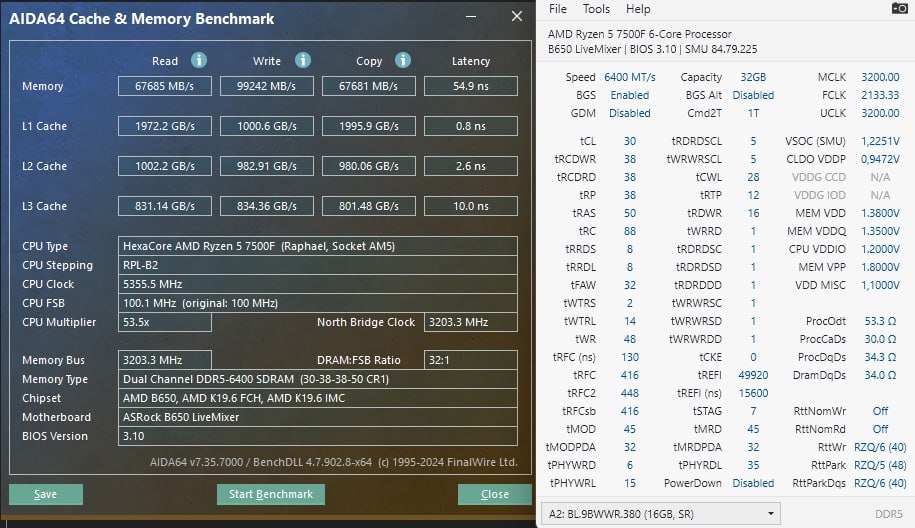Click tCL value 30
Screen dimensions: 915x528
[630, 141]
